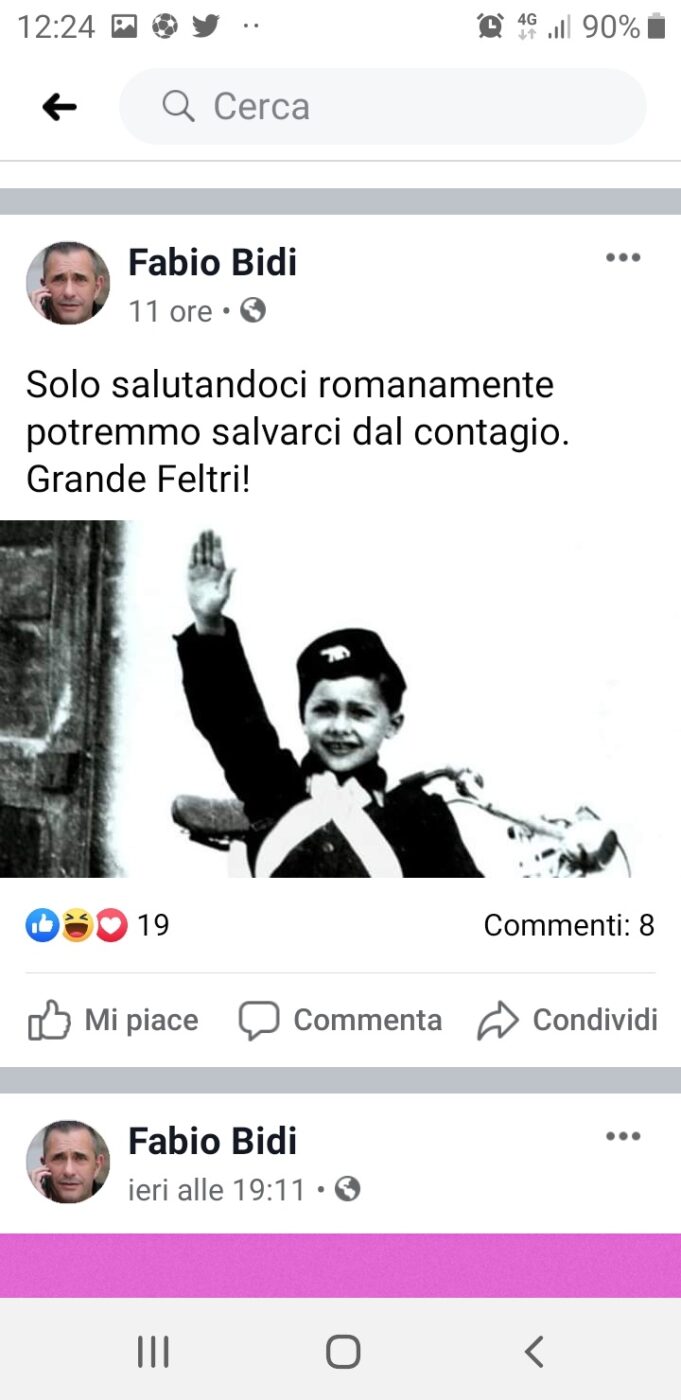
Task: Focus the Cerca search field
Action: click(383, 106)
